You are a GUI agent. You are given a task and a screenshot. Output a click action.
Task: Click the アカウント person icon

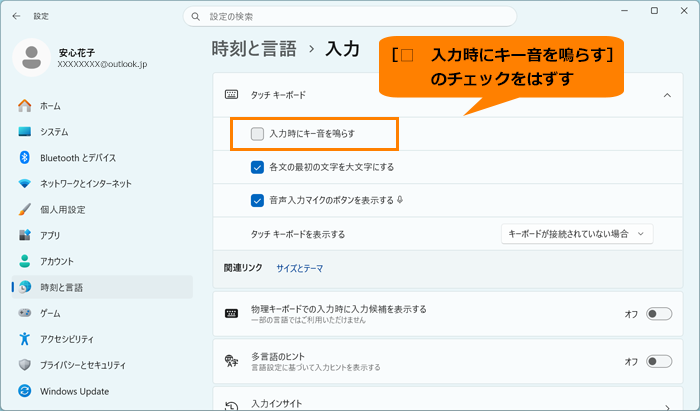click(x=25, y=261)
